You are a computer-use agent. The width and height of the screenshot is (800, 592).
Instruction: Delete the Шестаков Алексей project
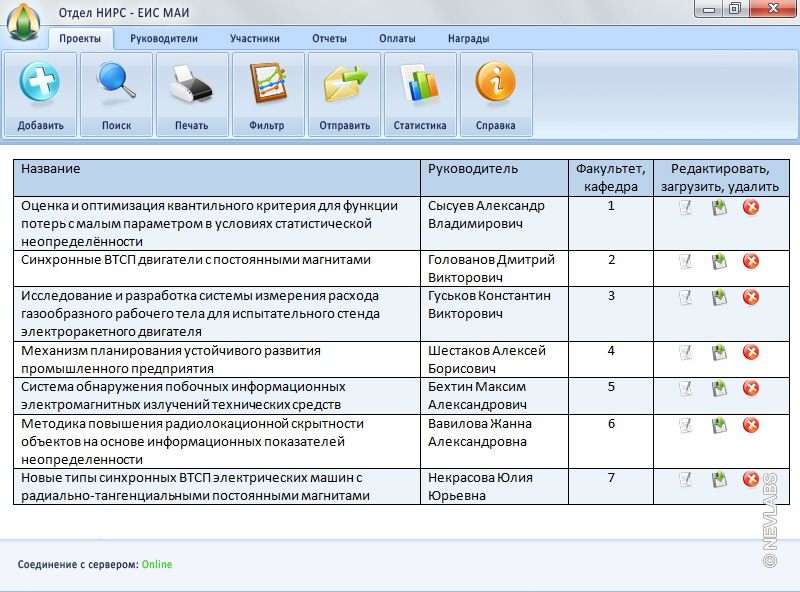click(751, 352)
